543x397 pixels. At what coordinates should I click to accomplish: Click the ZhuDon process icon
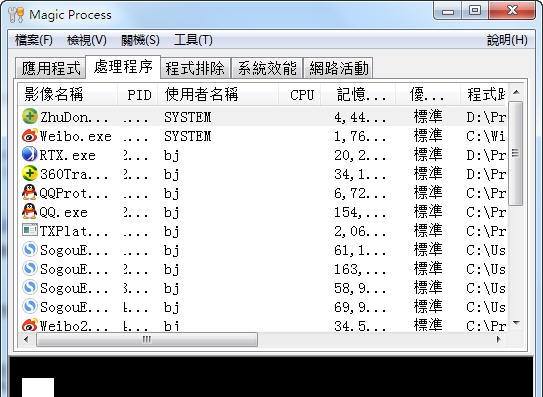30,116
